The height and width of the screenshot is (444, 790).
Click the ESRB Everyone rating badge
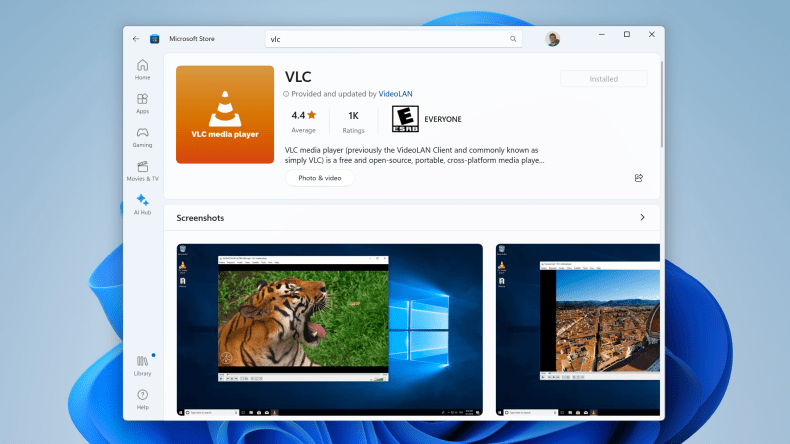pos(406,119)
